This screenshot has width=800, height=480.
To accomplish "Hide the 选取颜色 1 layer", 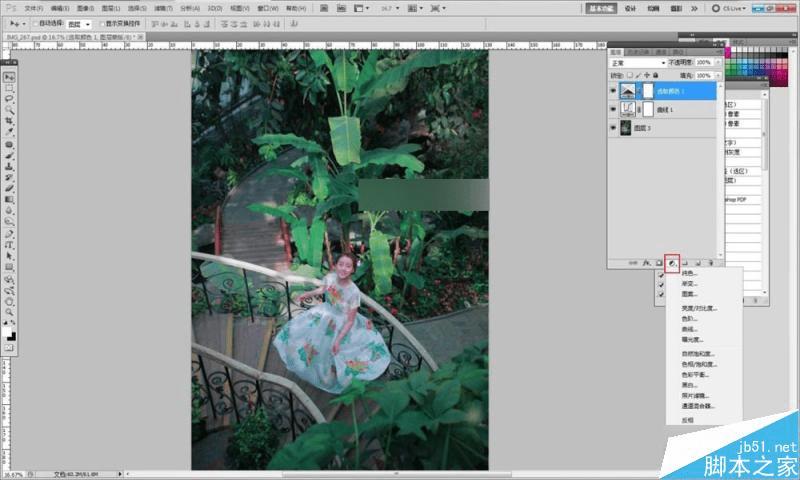I will point(615,90).
